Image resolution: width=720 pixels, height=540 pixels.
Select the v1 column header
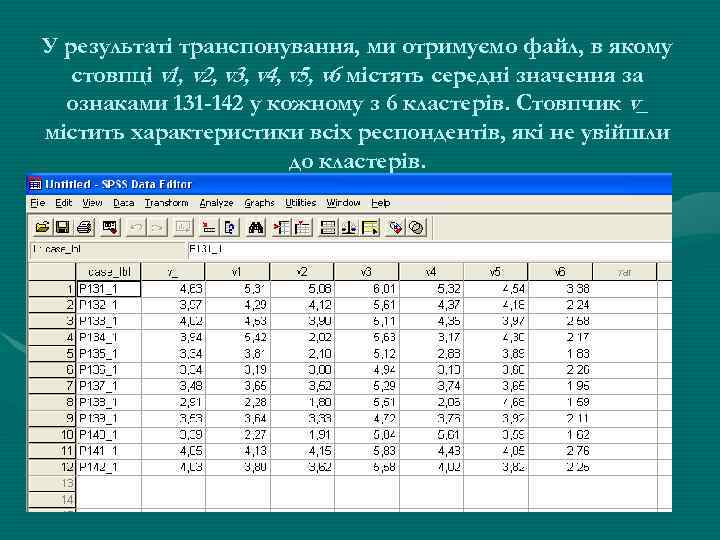coord(237,272)
